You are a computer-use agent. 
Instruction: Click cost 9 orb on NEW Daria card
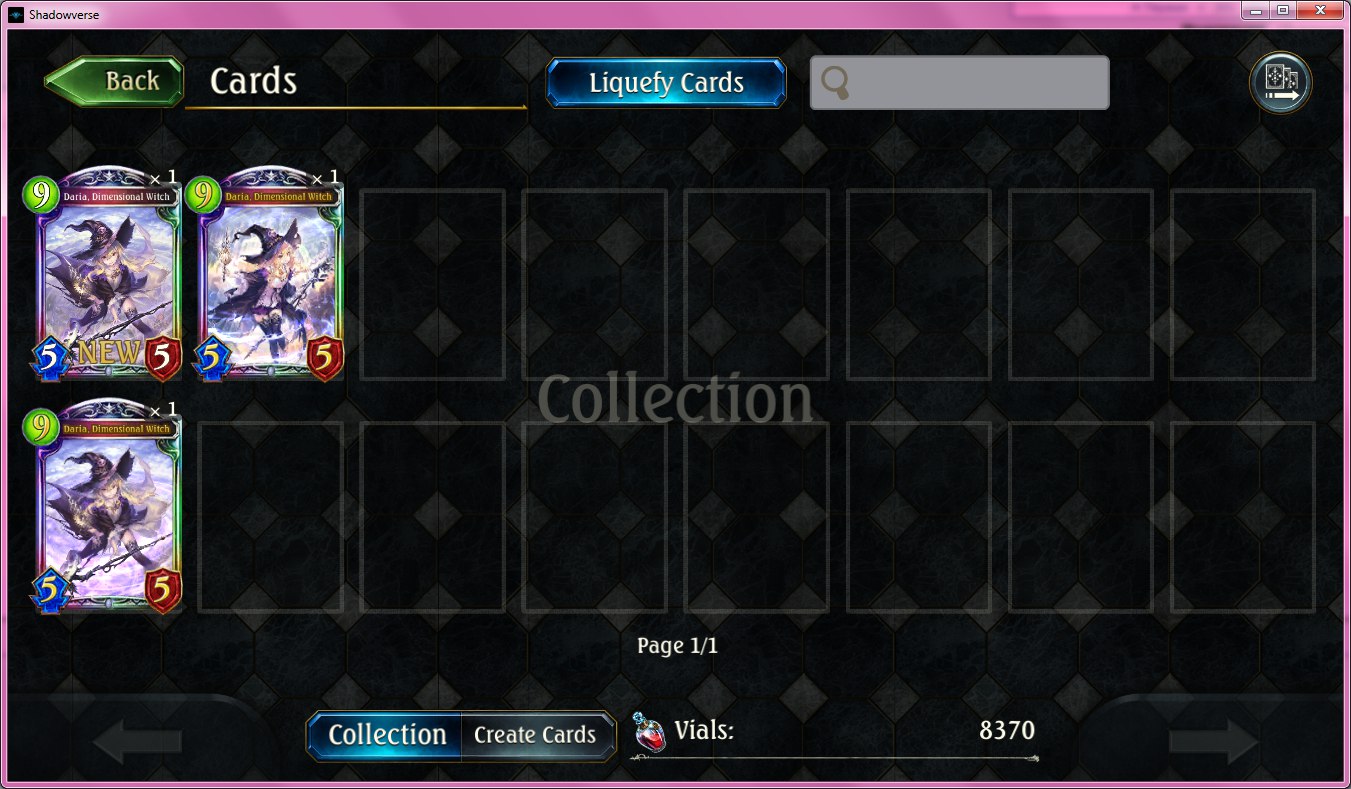click(40, 194)
